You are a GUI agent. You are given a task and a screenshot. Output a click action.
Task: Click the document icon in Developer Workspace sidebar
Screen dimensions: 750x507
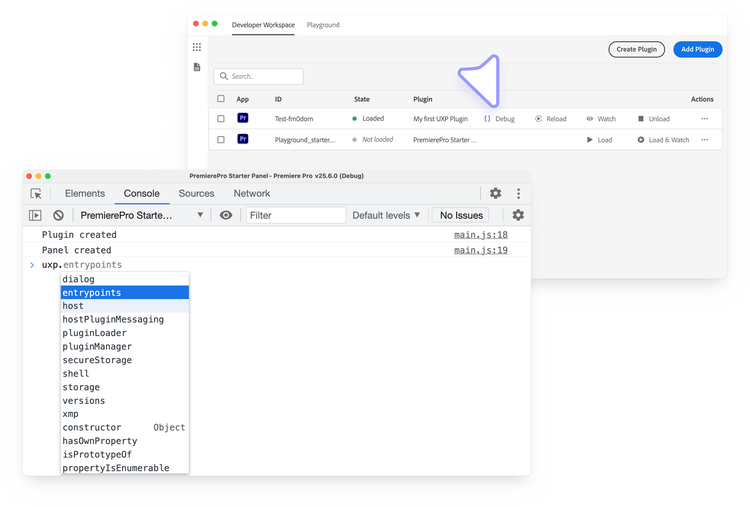coord(197,67)
